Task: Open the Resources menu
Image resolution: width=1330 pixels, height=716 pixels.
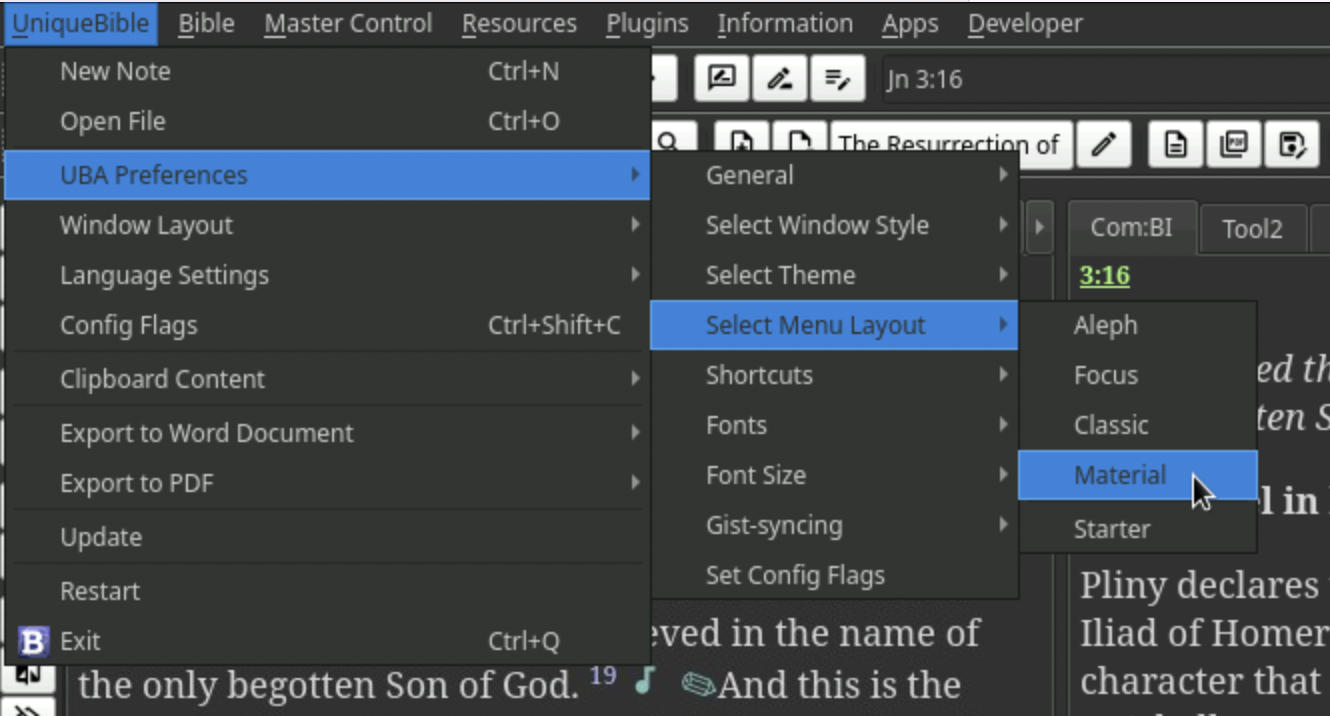Action: (x=519, y=23)
